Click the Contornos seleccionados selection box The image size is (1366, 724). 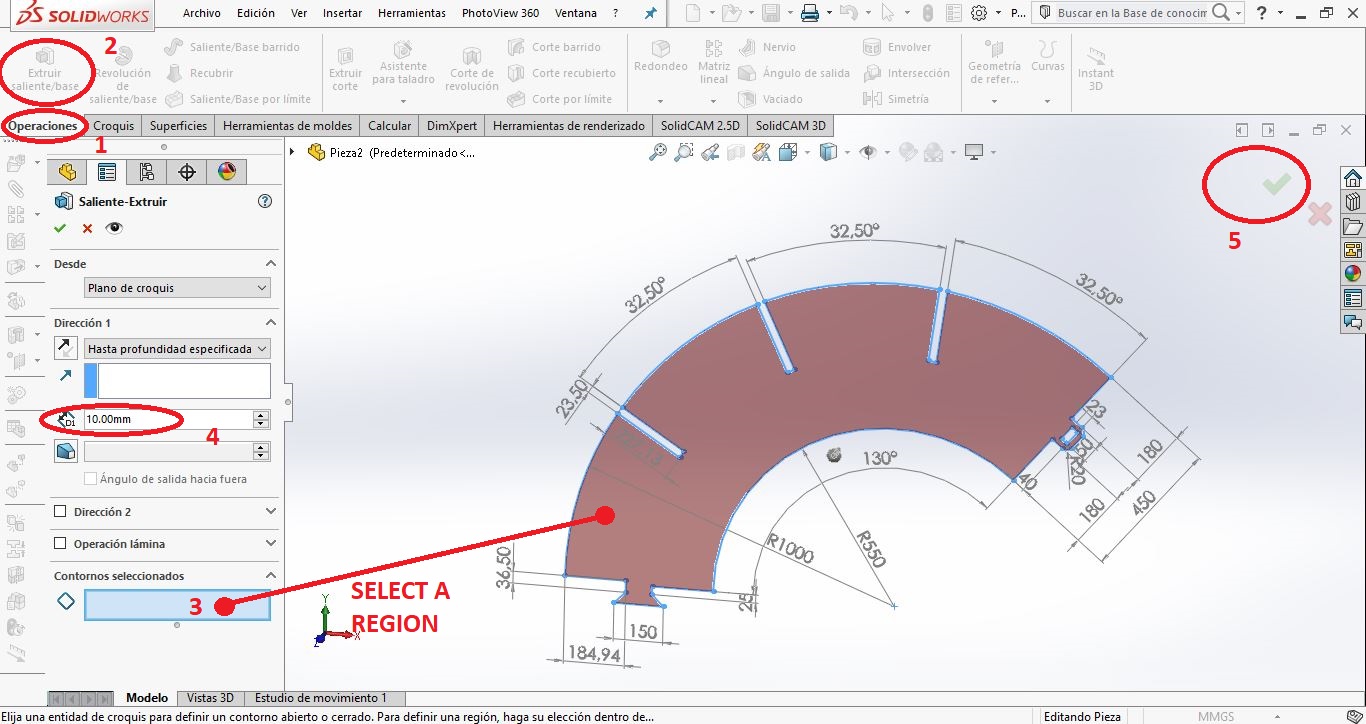(177, 604)
